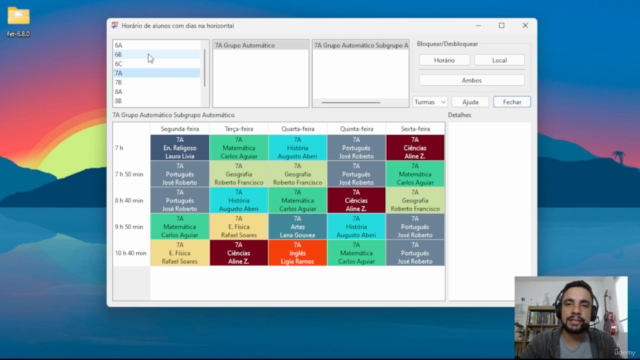Click the 10 h 40 min row header
The height and width of the screenshot is (360, 640).
[x=131, y=253]
